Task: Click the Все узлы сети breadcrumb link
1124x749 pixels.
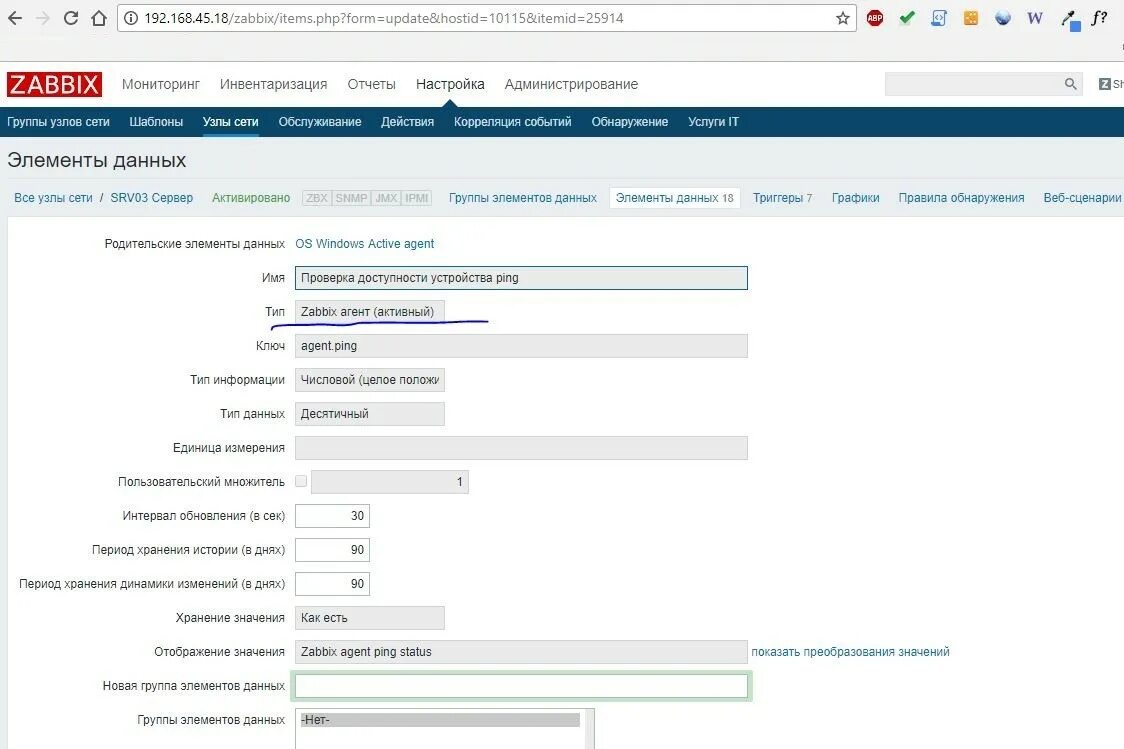Action: click(x=53, y=198)
